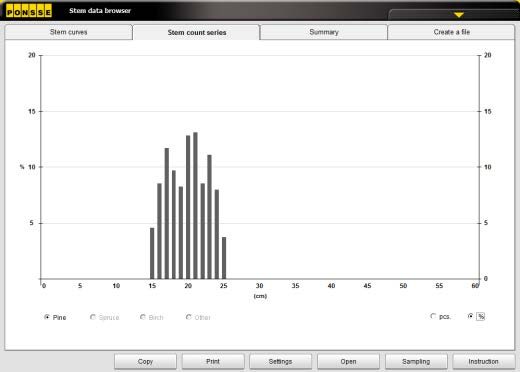Open the Summary tab
The height and width of the screenshot is (372, 520).
(x=324, y=32)
